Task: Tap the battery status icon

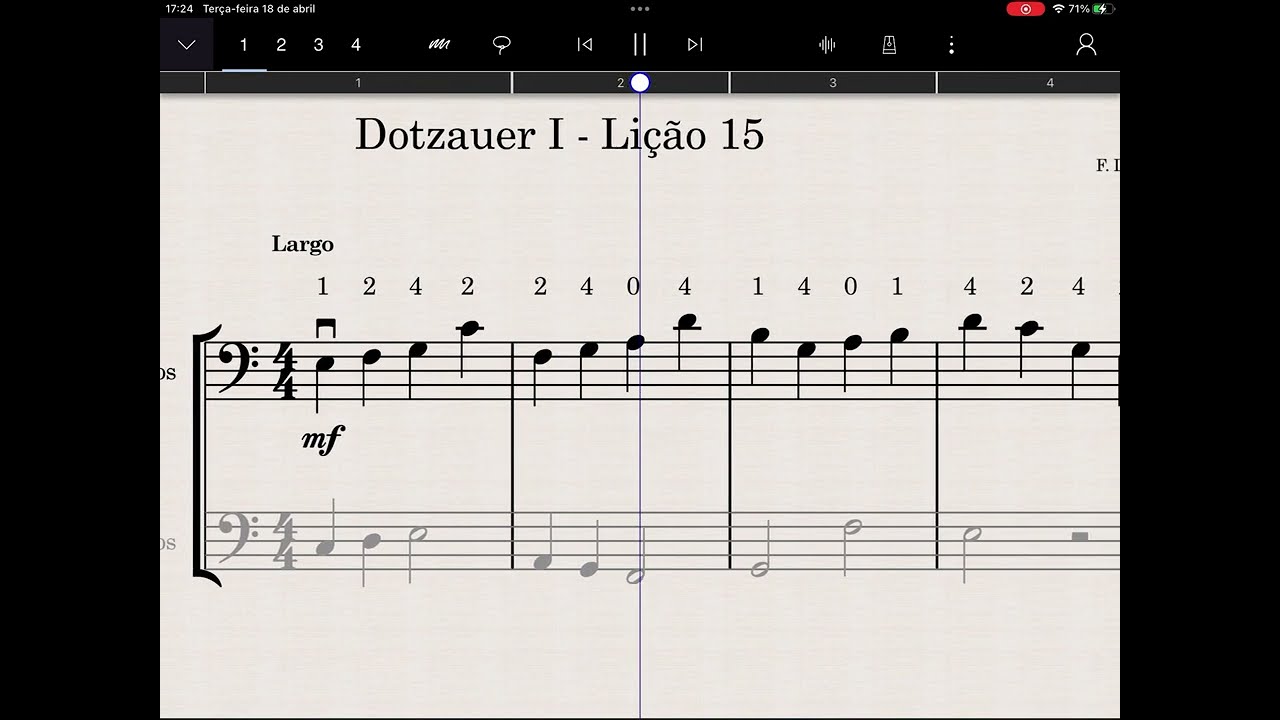Action: point(1103,9)
